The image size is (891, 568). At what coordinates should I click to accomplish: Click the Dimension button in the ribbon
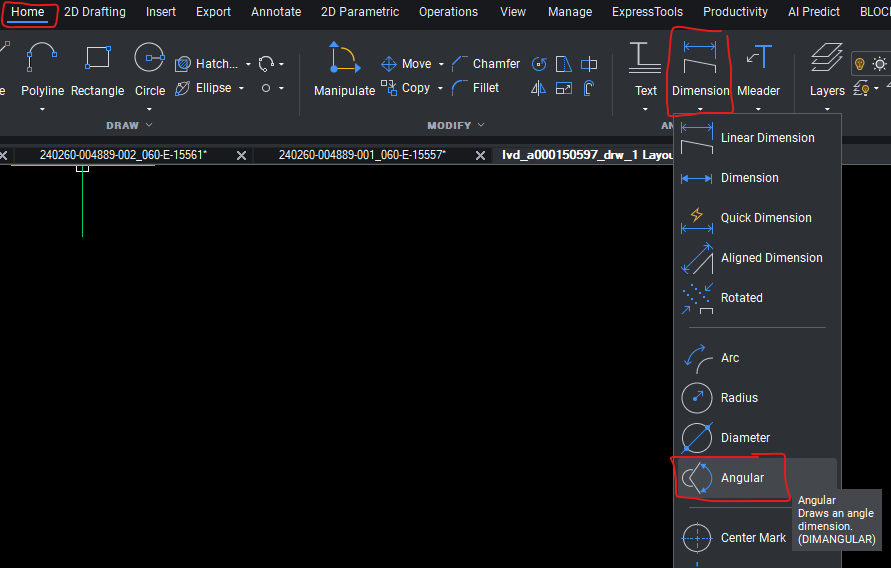700,69
